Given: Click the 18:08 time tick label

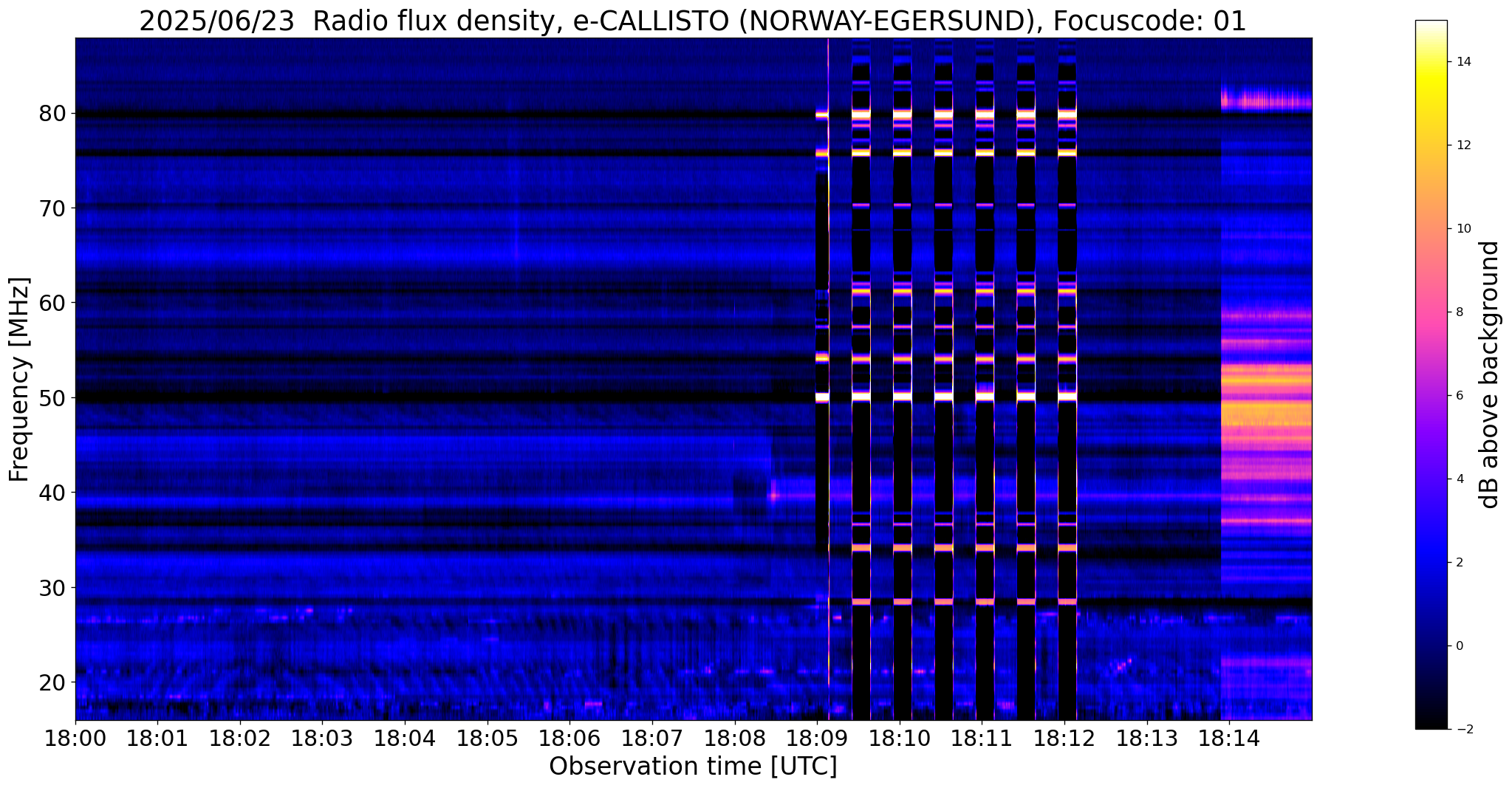Looking at the screenshot, I should (734, 738).
